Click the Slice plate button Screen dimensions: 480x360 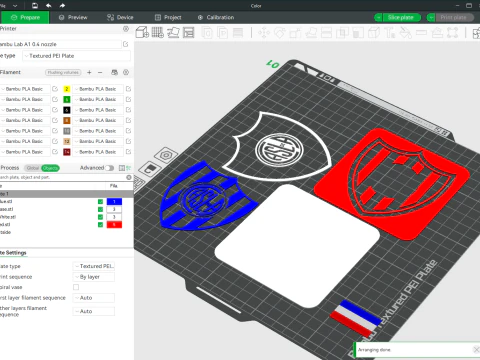click(401, 17)
